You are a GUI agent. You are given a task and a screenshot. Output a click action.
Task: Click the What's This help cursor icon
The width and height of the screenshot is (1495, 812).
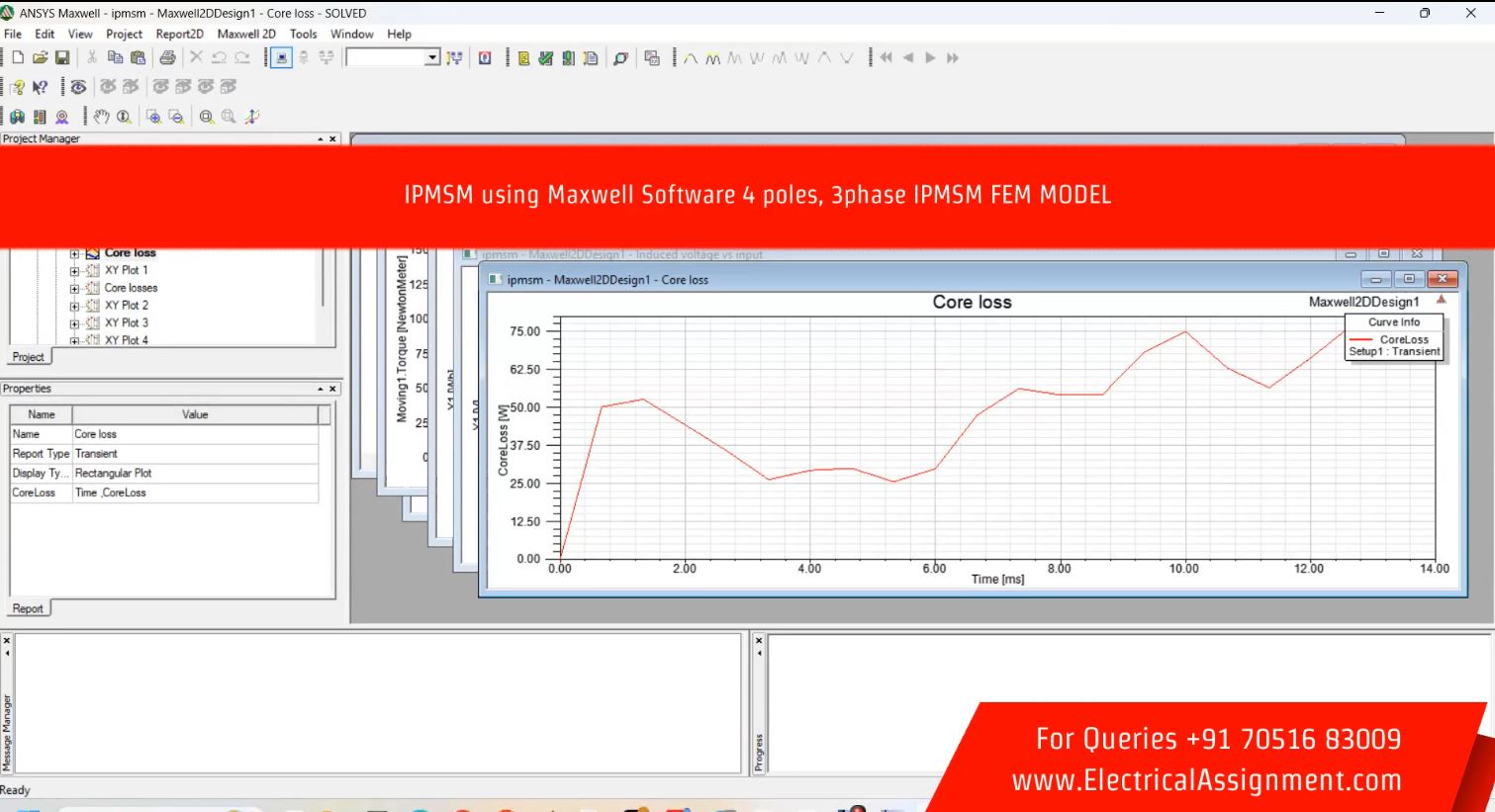41,87
